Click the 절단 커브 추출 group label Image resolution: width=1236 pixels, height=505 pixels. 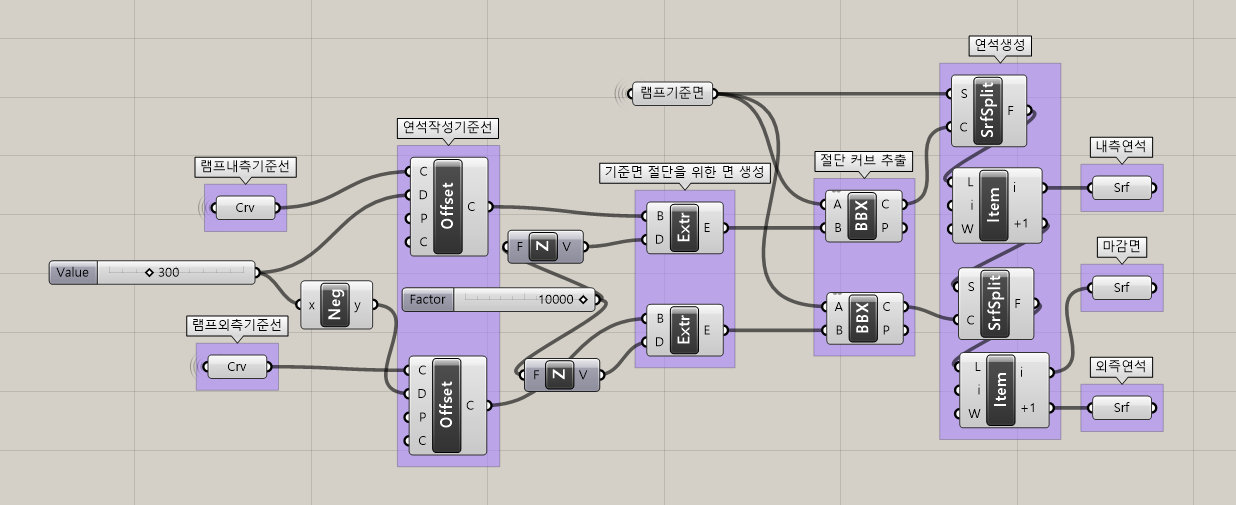coord(864,161)
